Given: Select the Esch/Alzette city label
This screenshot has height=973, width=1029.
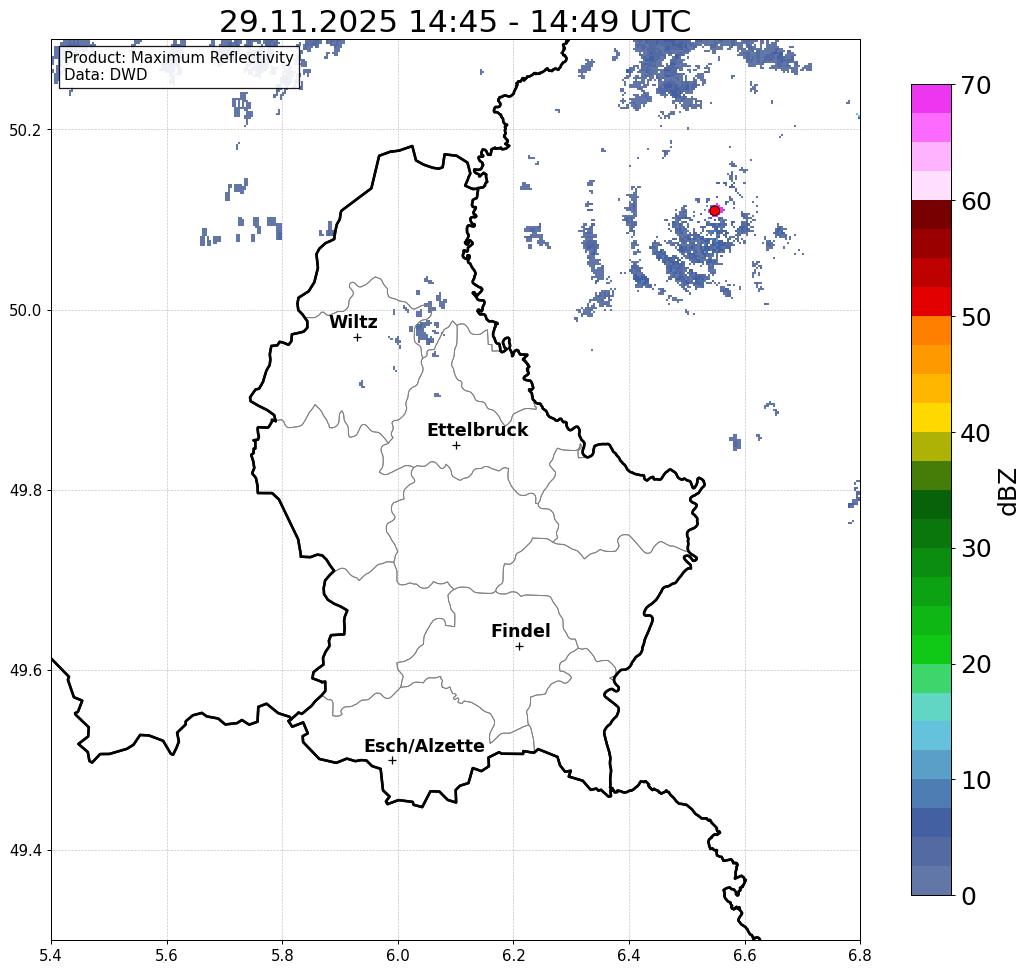Looking at the screenshot, I should click(424, 746).
